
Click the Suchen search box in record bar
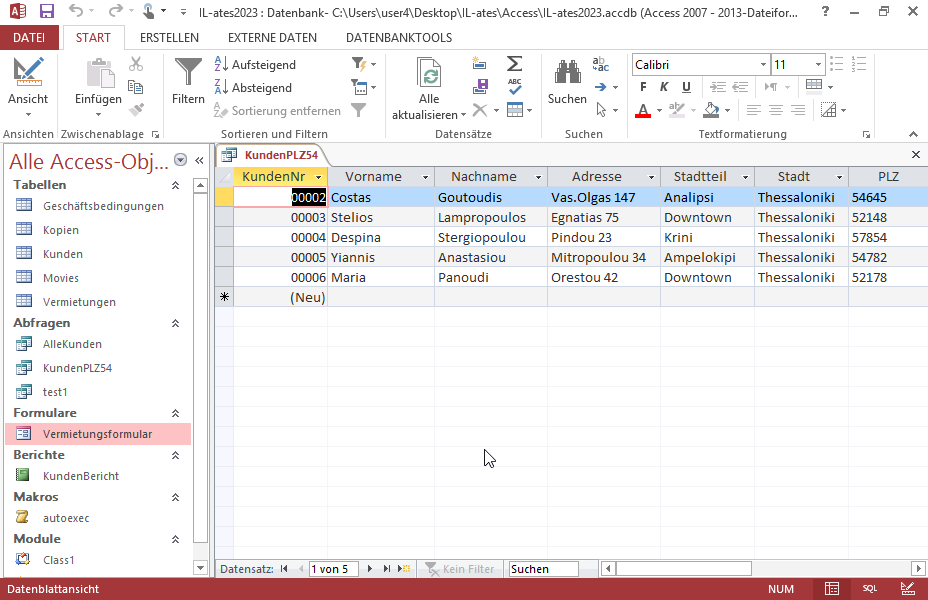point(543,569)
